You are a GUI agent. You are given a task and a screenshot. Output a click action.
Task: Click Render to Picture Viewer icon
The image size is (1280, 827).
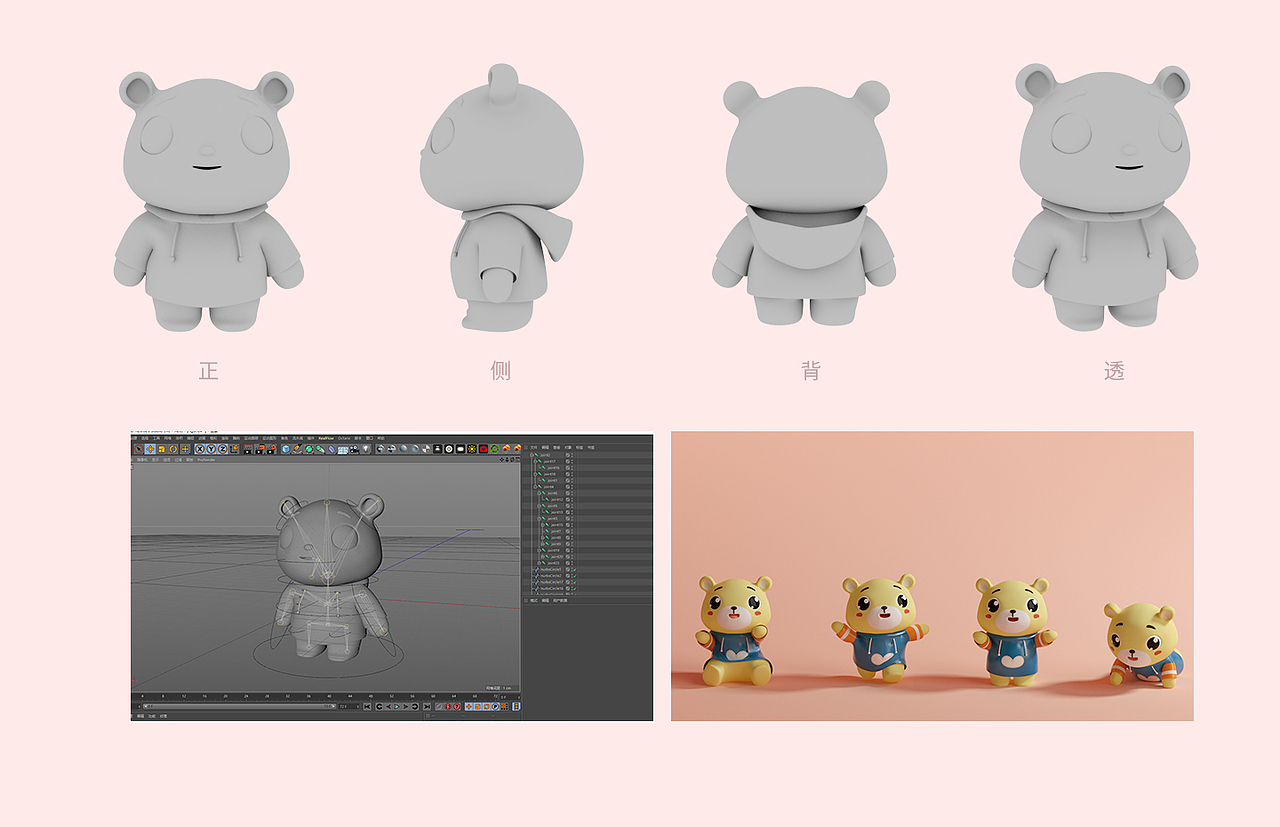(260, 449)
